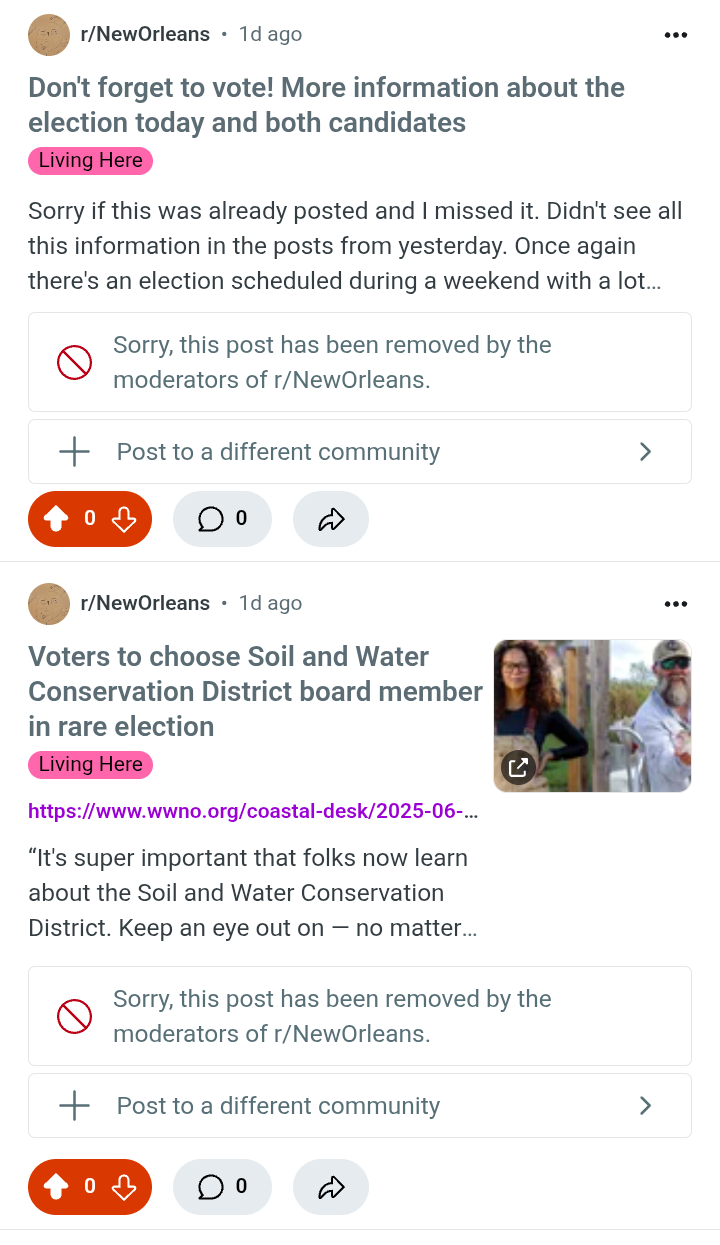Expand 'Post to a different community' under first post
The height and width of the screenshot is (1245, 720).
[360, 452]
